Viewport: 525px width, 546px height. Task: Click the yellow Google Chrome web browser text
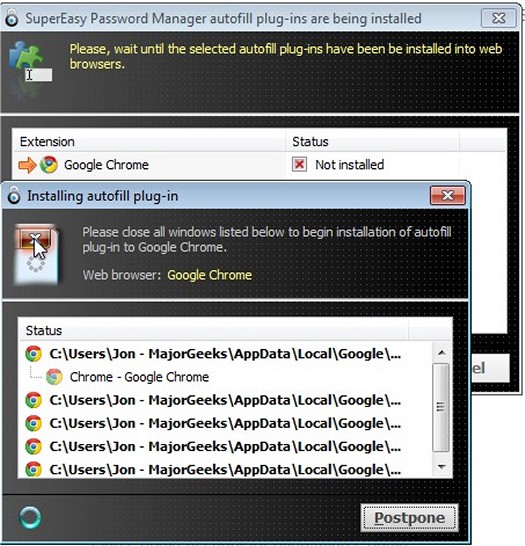(210, 275)
